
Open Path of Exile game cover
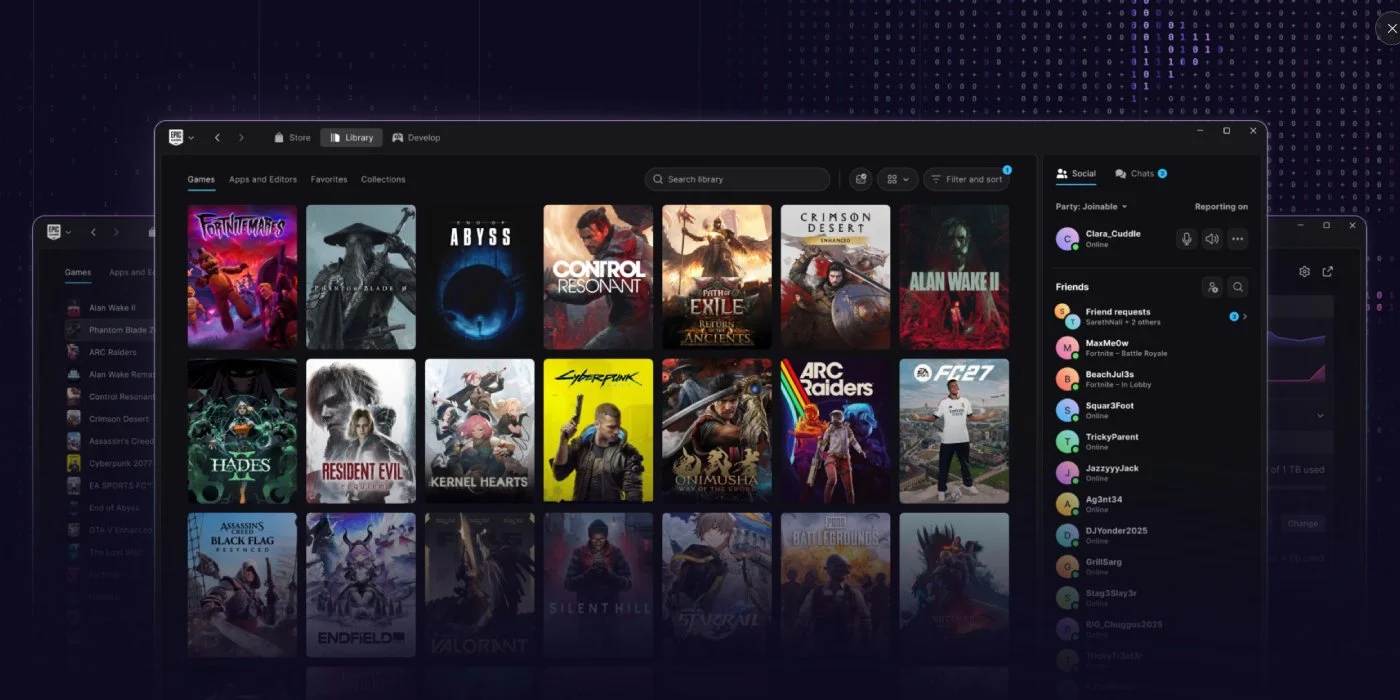pyautogui.click(x=717, y=277)
